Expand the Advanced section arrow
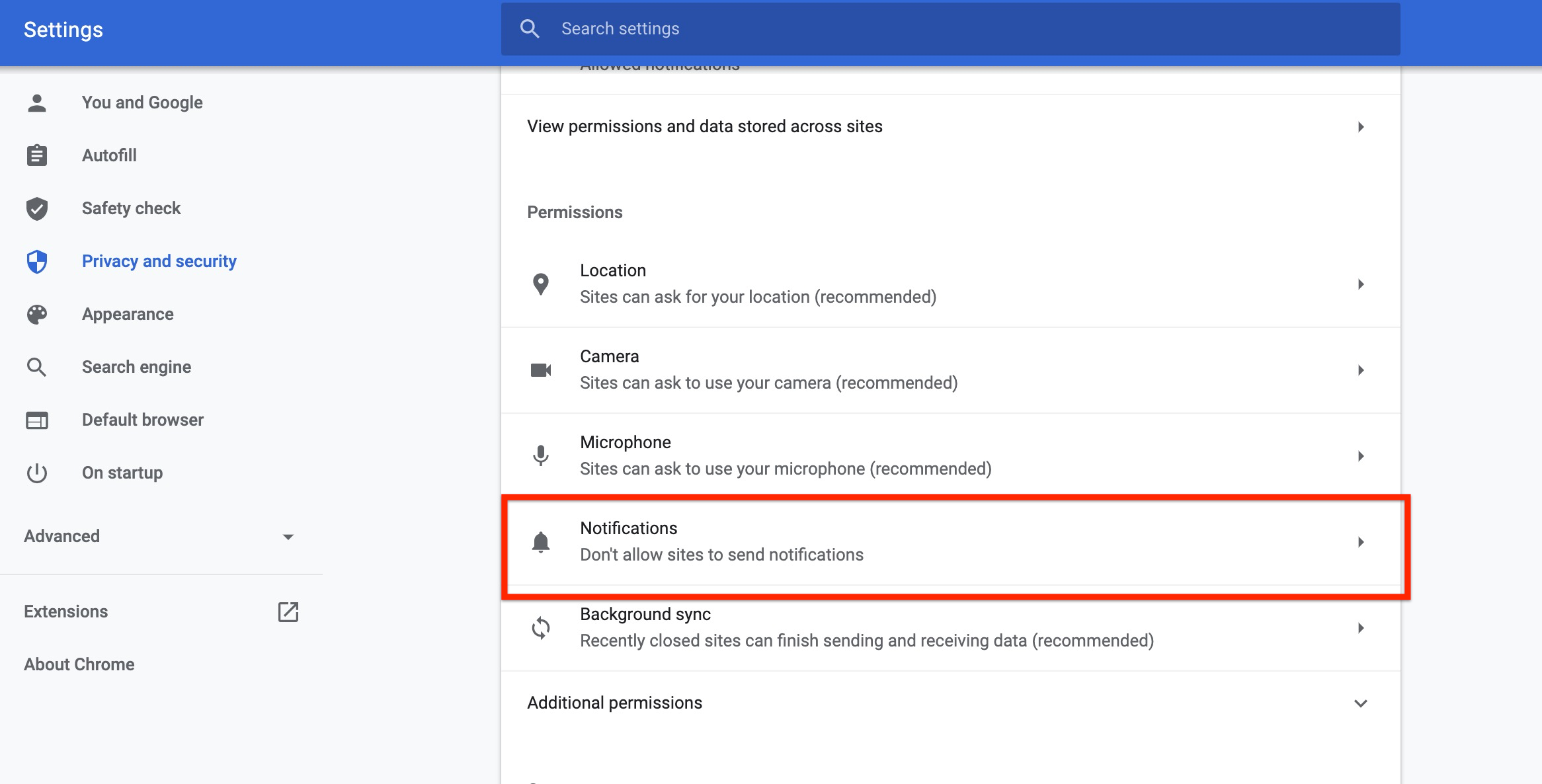The width and height of the screenshot is (1542, 784). pyautogui.click(x=288, y=536)
